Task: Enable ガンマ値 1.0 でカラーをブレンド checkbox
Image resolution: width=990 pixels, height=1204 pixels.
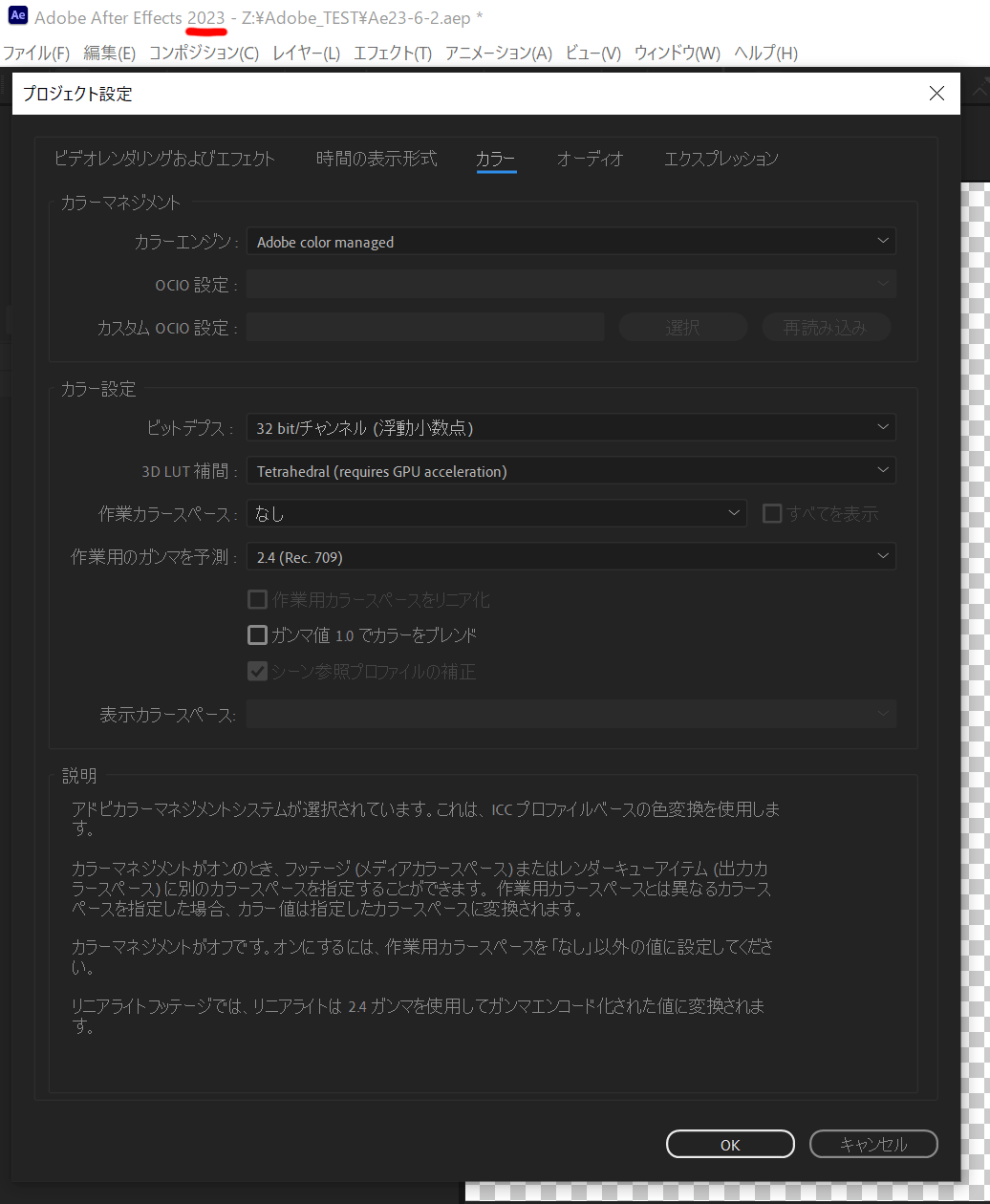Action: [x=257, y=634]
